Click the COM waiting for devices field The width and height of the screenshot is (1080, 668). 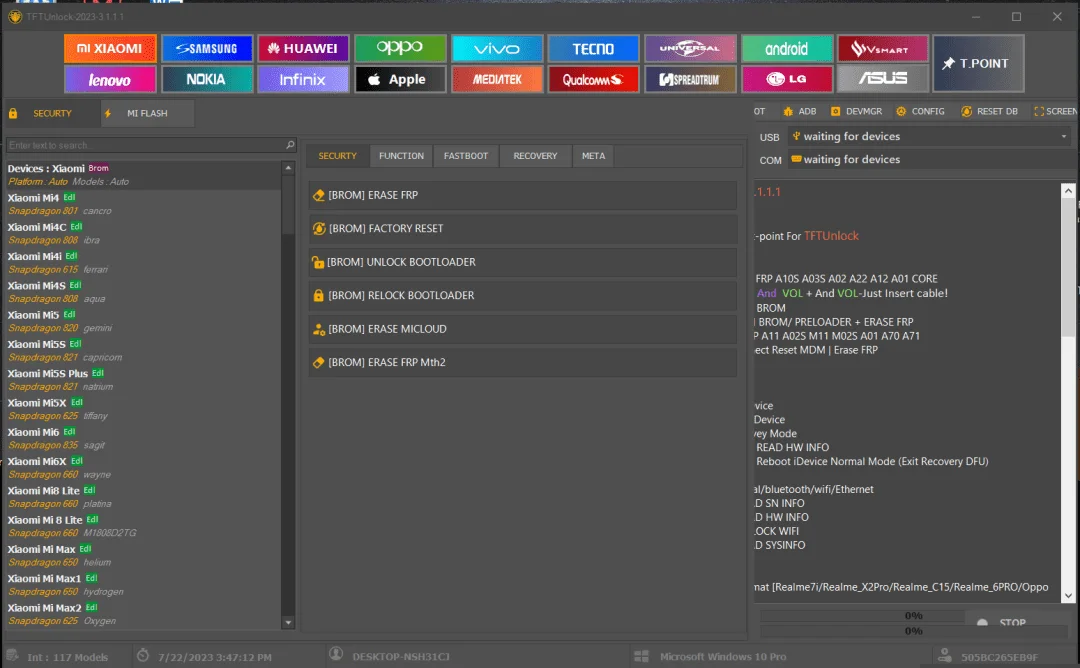point(930,159)
